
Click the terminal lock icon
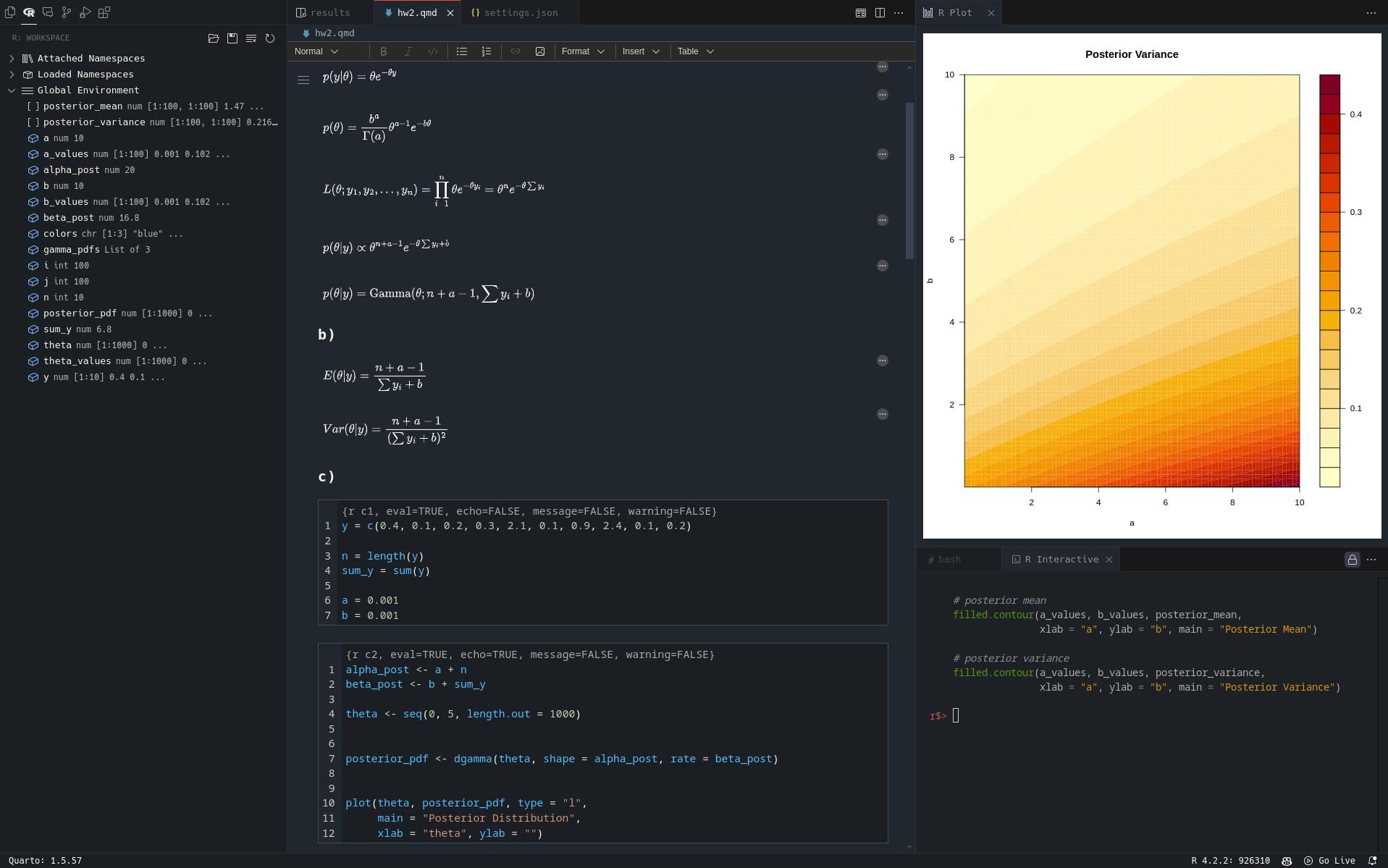tap(1353, 560)
